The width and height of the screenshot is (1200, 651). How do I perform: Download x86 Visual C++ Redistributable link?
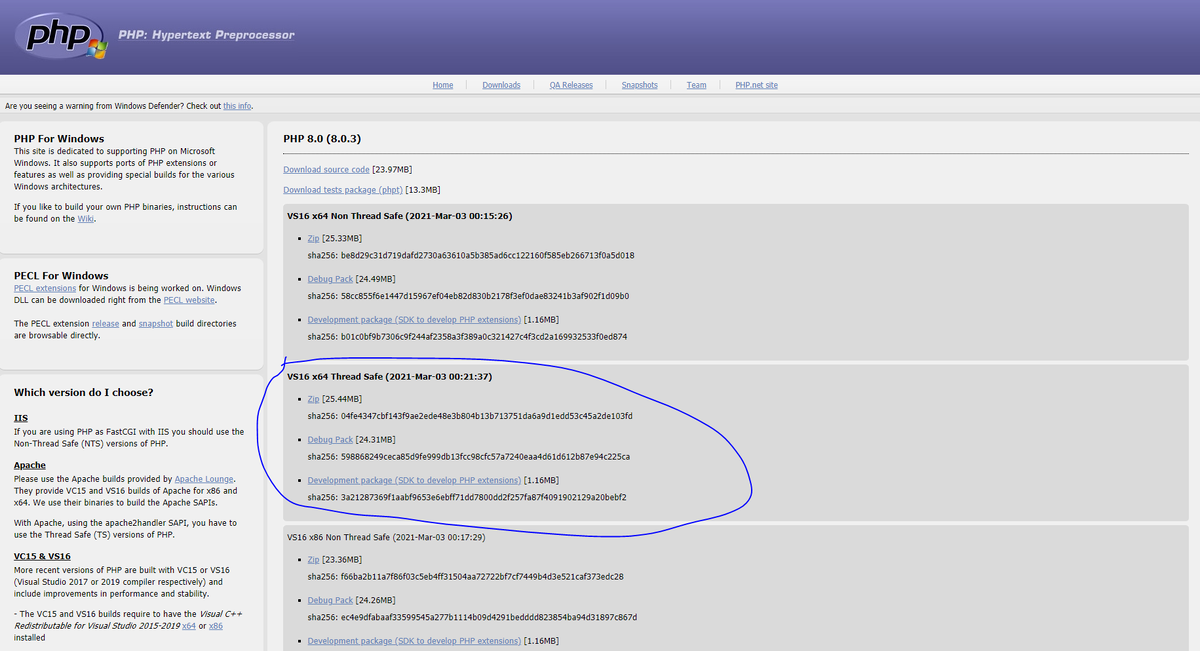[x=215, y=626]
